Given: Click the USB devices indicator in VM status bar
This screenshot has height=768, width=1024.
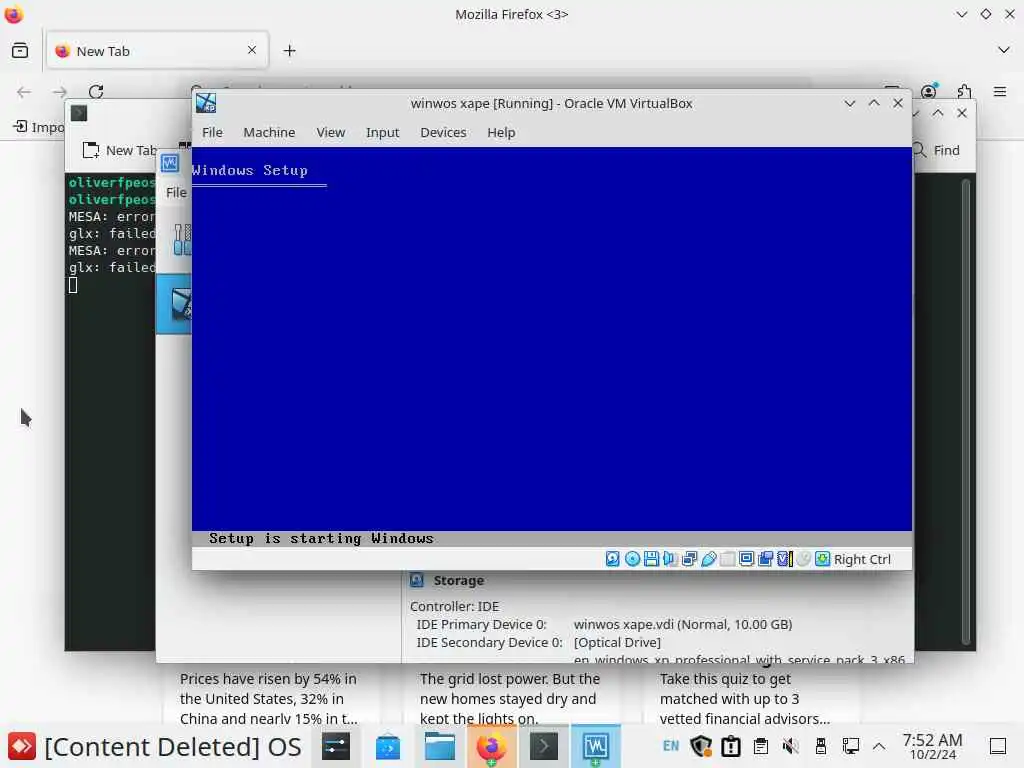Looking at the screenshot, I should 709,559.
